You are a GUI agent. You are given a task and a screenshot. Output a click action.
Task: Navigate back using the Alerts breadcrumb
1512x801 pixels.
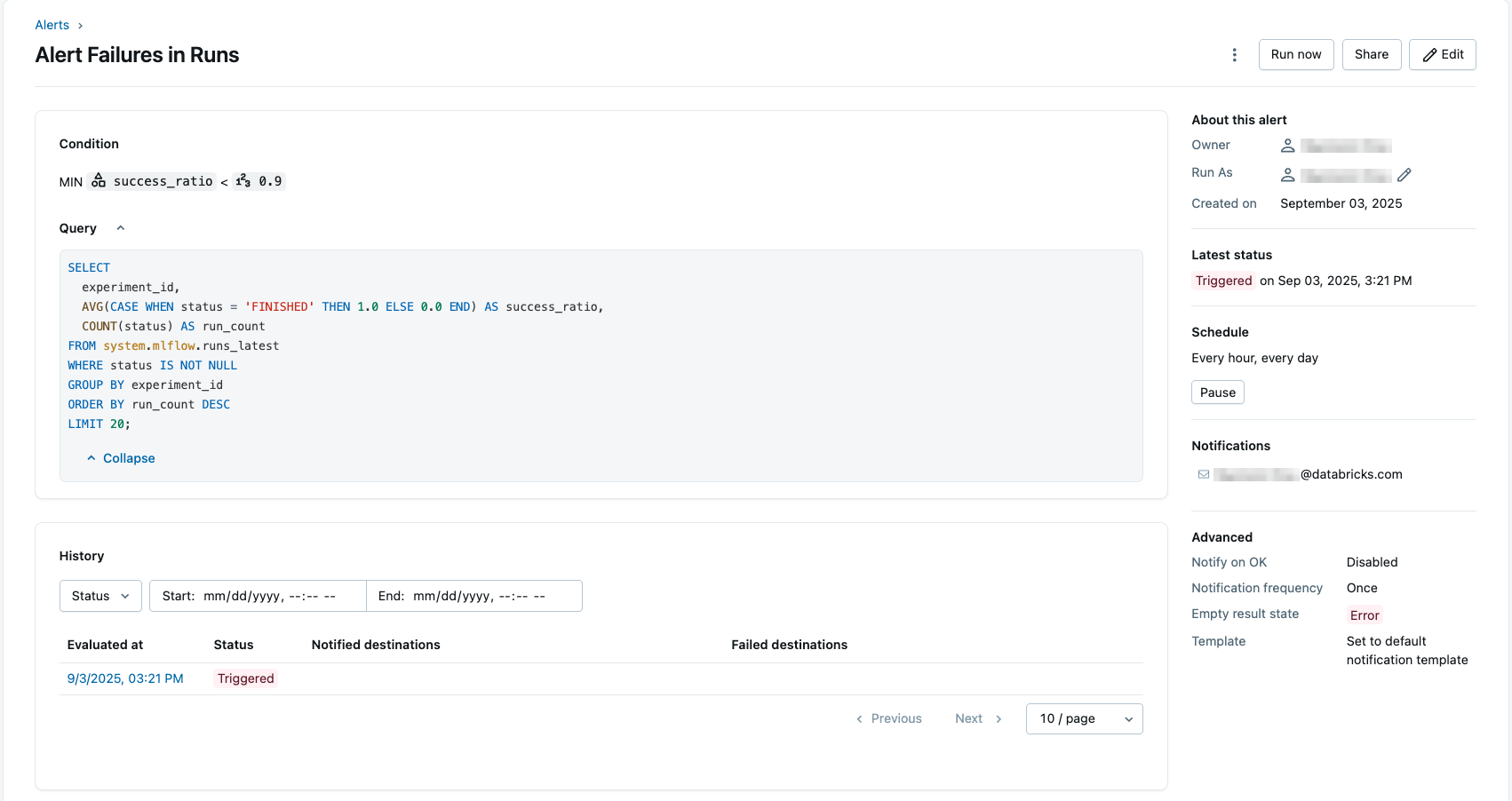click(51, 24)
